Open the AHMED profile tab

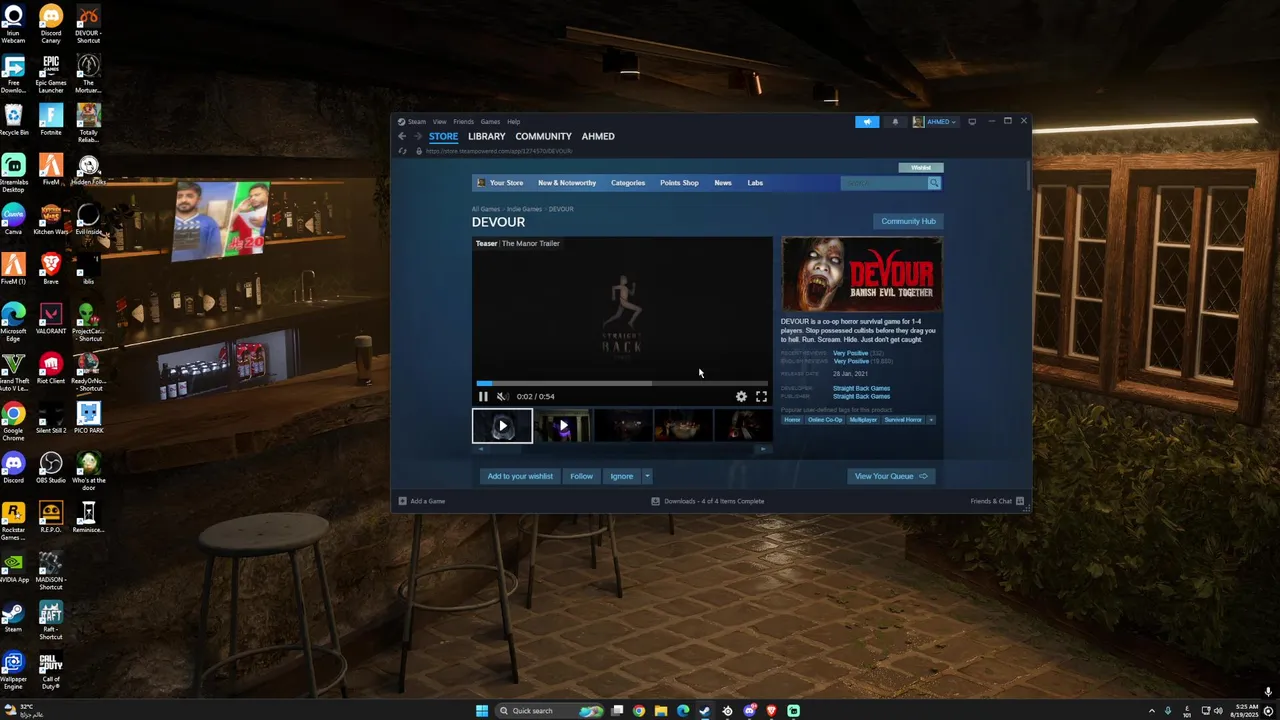[x=598, y=136]
